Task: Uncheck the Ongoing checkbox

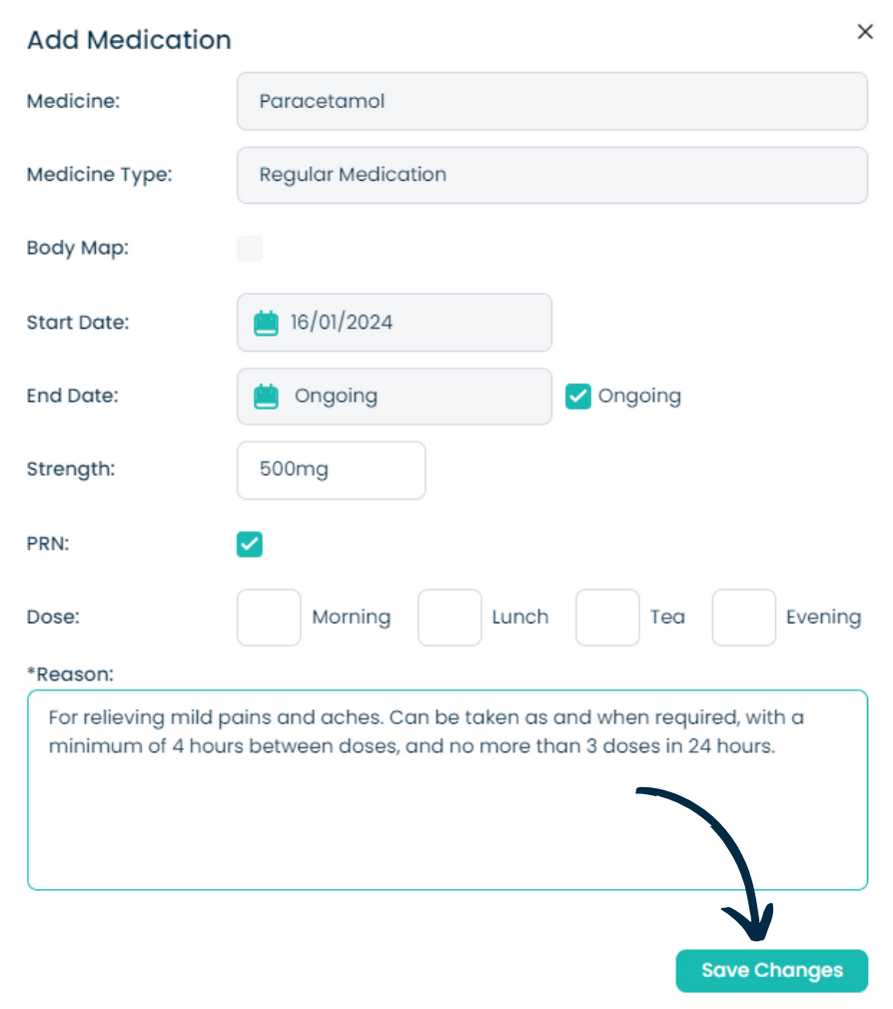Action: pyautogui.click(x=578, y=396)
